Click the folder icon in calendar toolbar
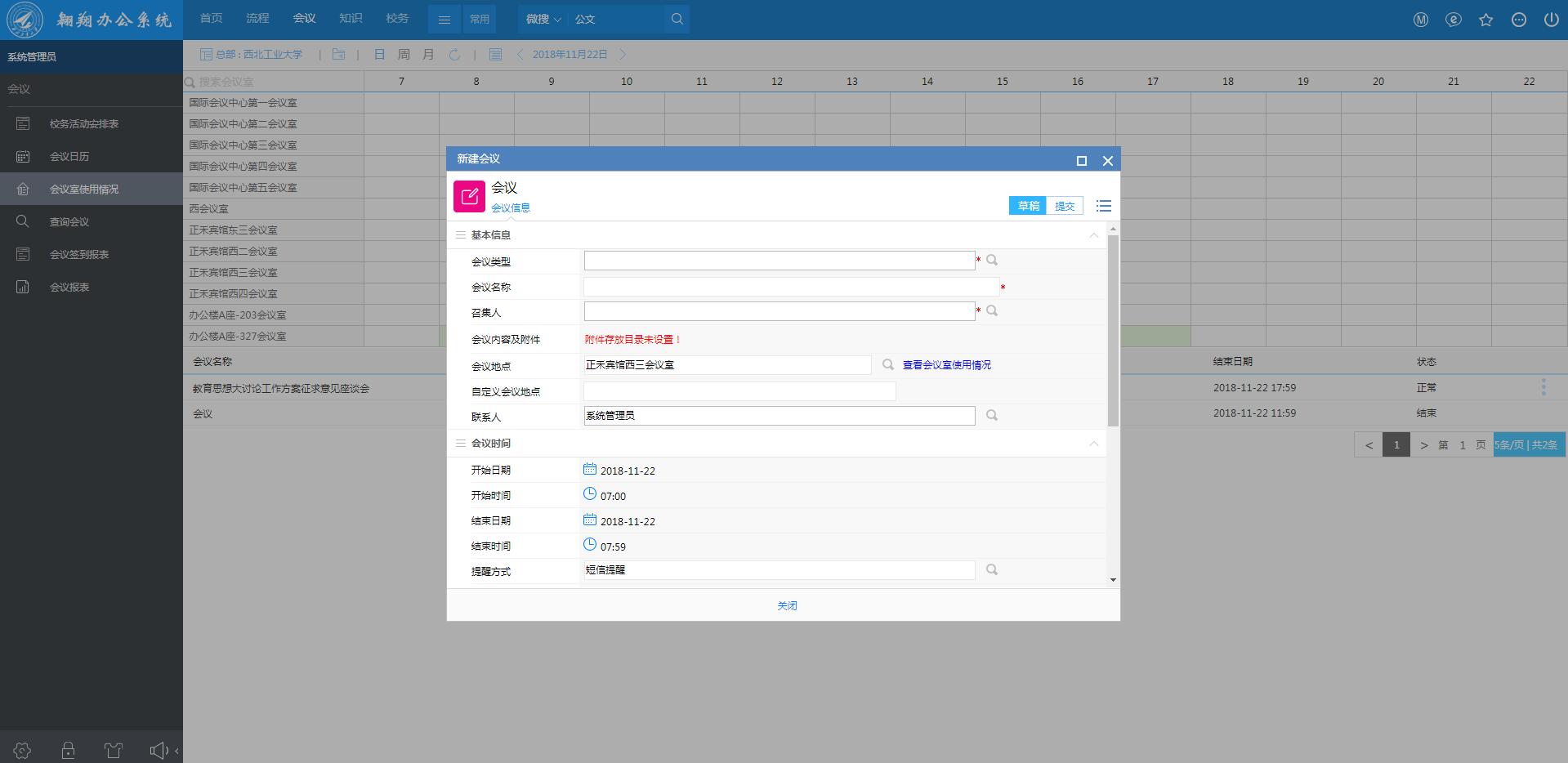Screen dimensions: 1568x763 pyautogui.click(x=338, y=55)
